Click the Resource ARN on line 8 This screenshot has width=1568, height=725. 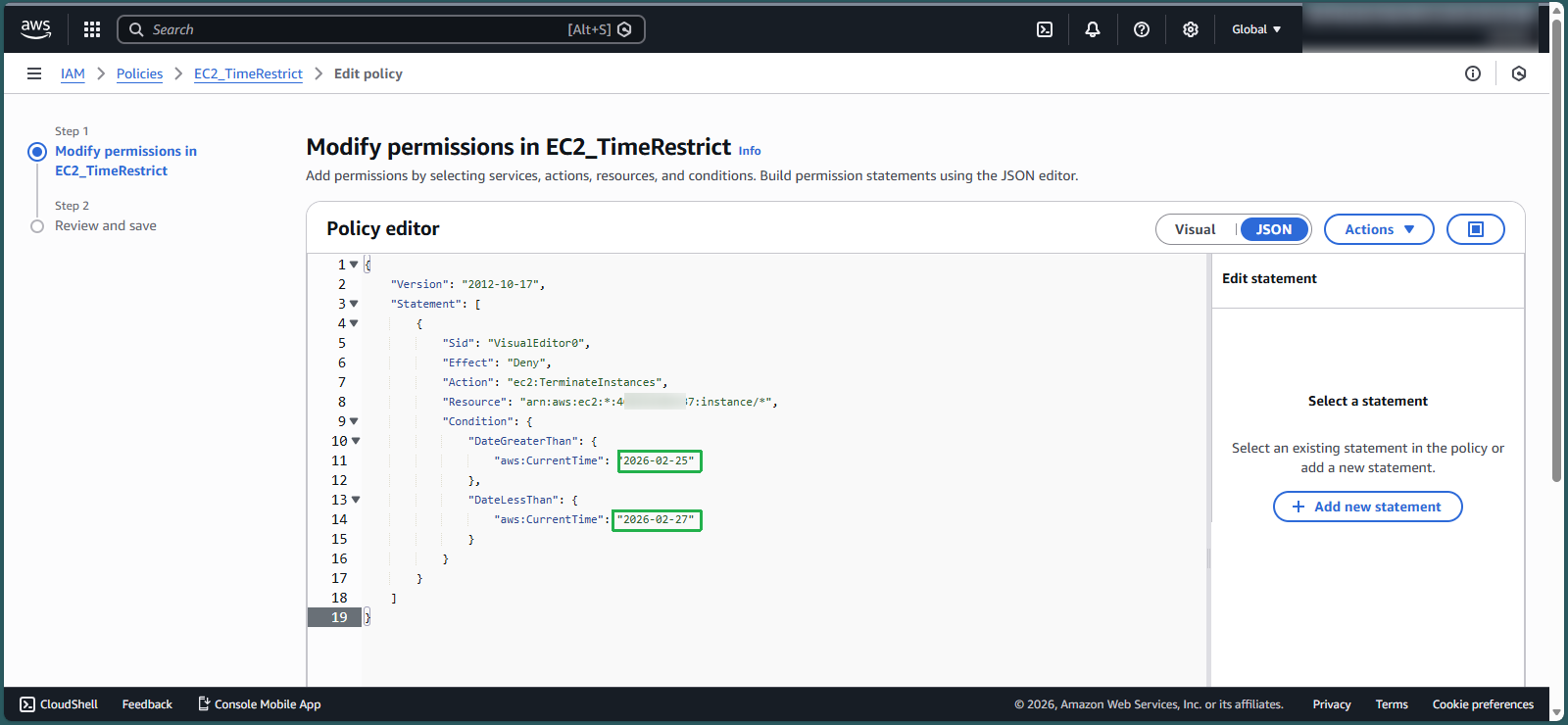coord(646,402)
